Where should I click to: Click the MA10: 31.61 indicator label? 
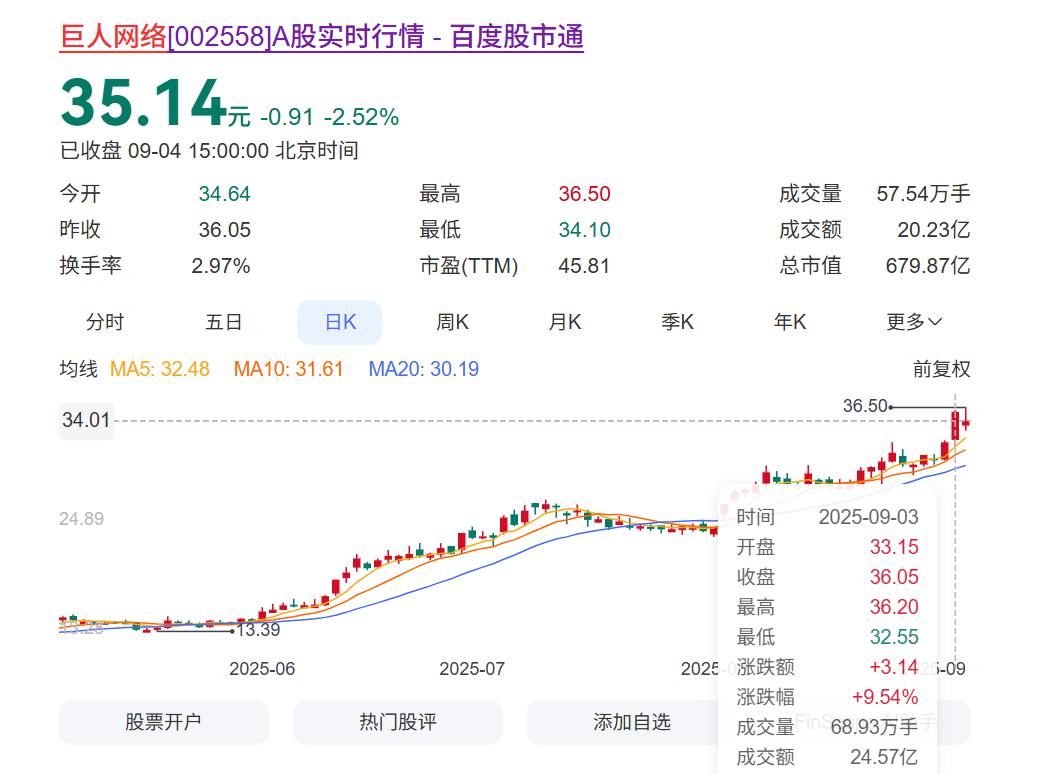pos(288,369)
